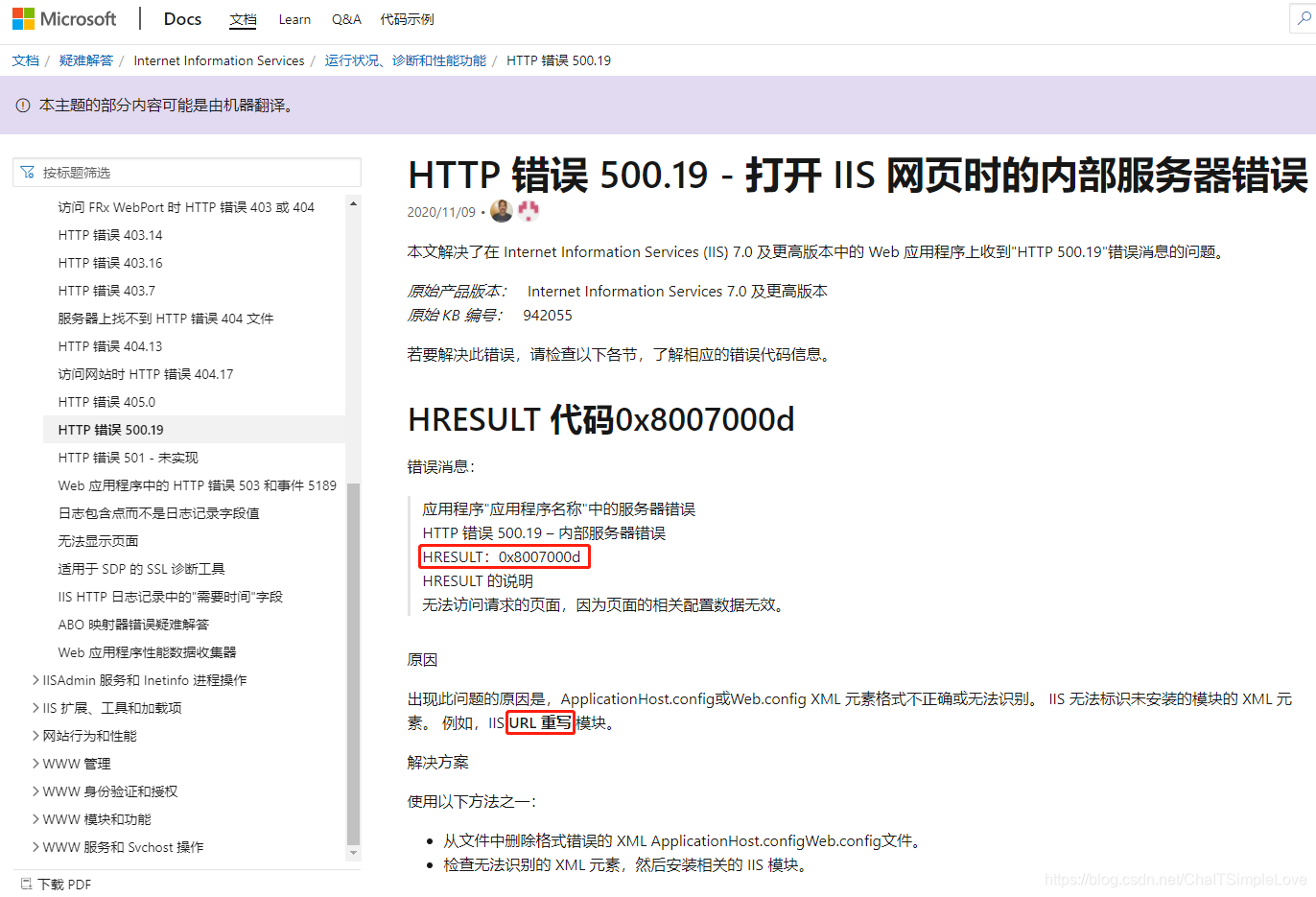Open the Docs home link
This screenshot has width=1316, height=897.
[x=182, y=19]
